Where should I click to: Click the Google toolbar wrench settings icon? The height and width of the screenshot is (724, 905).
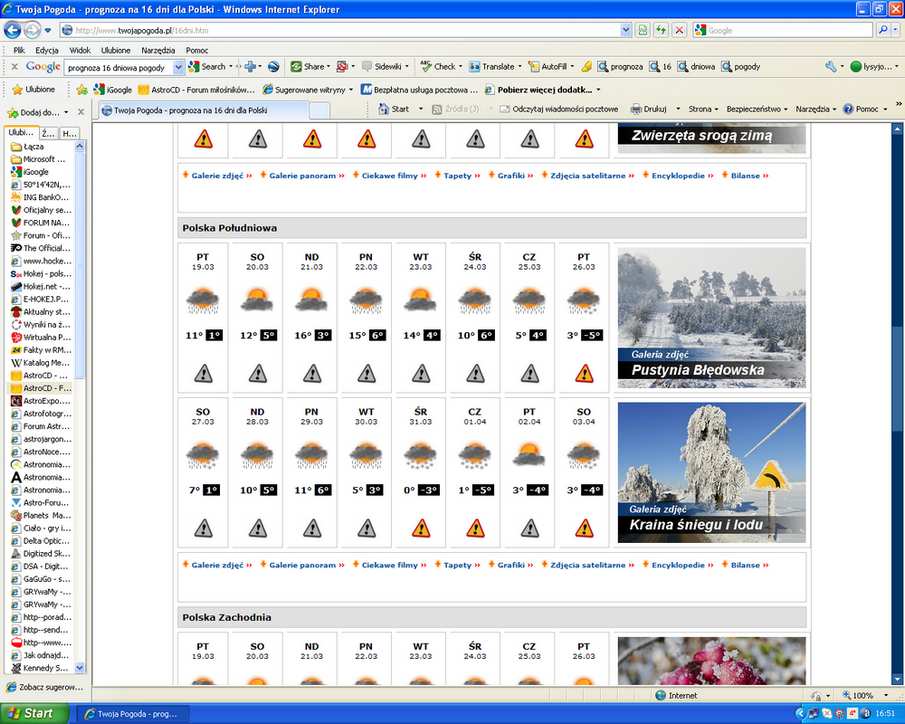click(x=831, y=67)
